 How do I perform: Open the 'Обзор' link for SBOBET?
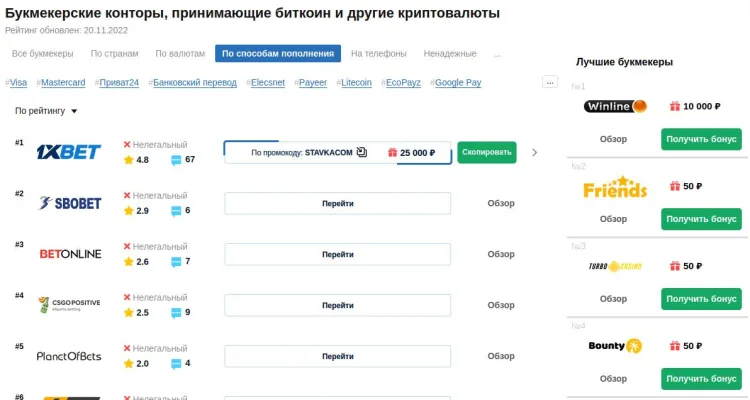click(501, 203)
